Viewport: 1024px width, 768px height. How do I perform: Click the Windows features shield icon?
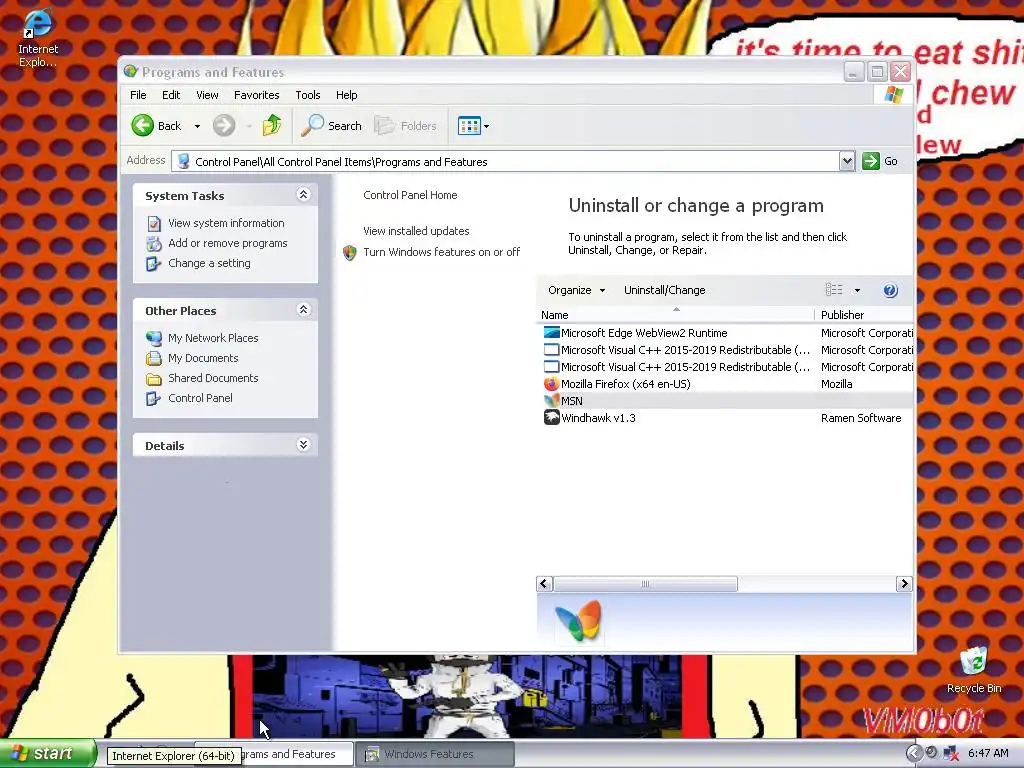click(349, 253)
